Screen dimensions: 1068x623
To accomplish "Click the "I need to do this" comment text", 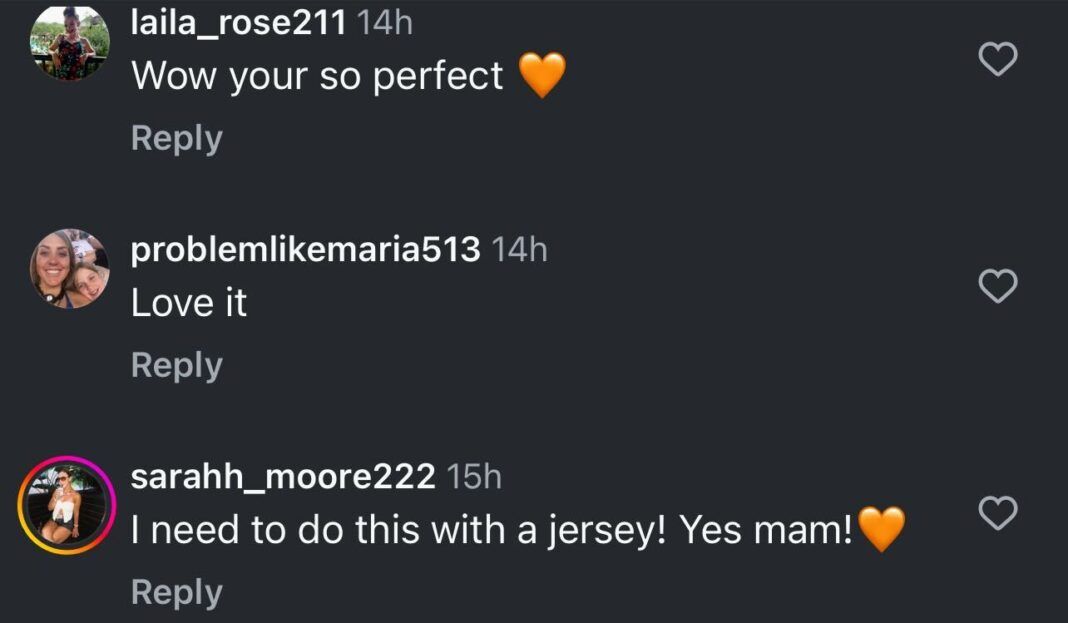I will click(492, 530).
